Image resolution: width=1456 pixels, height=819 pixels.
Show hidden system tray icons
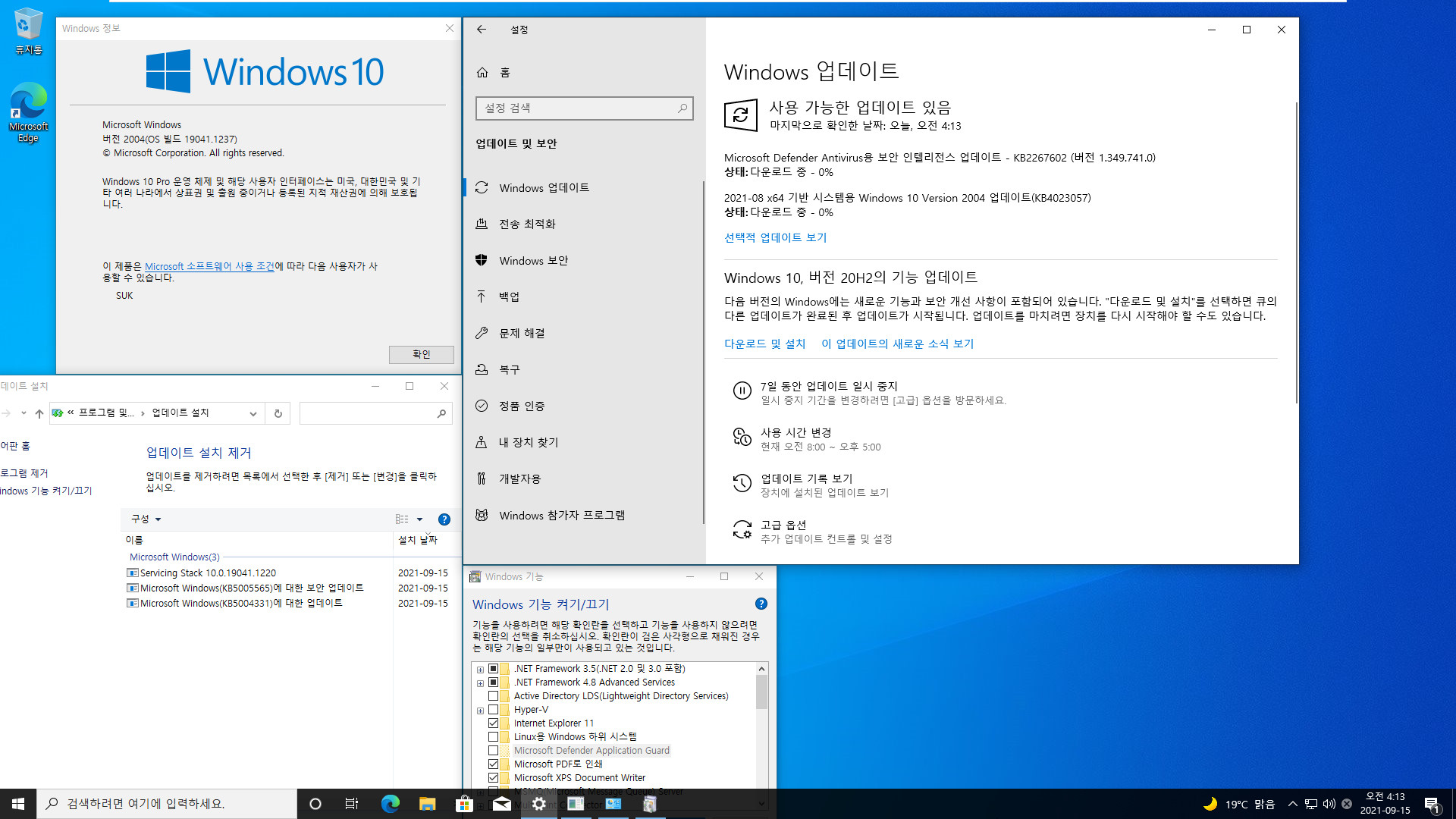(x=1292, y=804)
